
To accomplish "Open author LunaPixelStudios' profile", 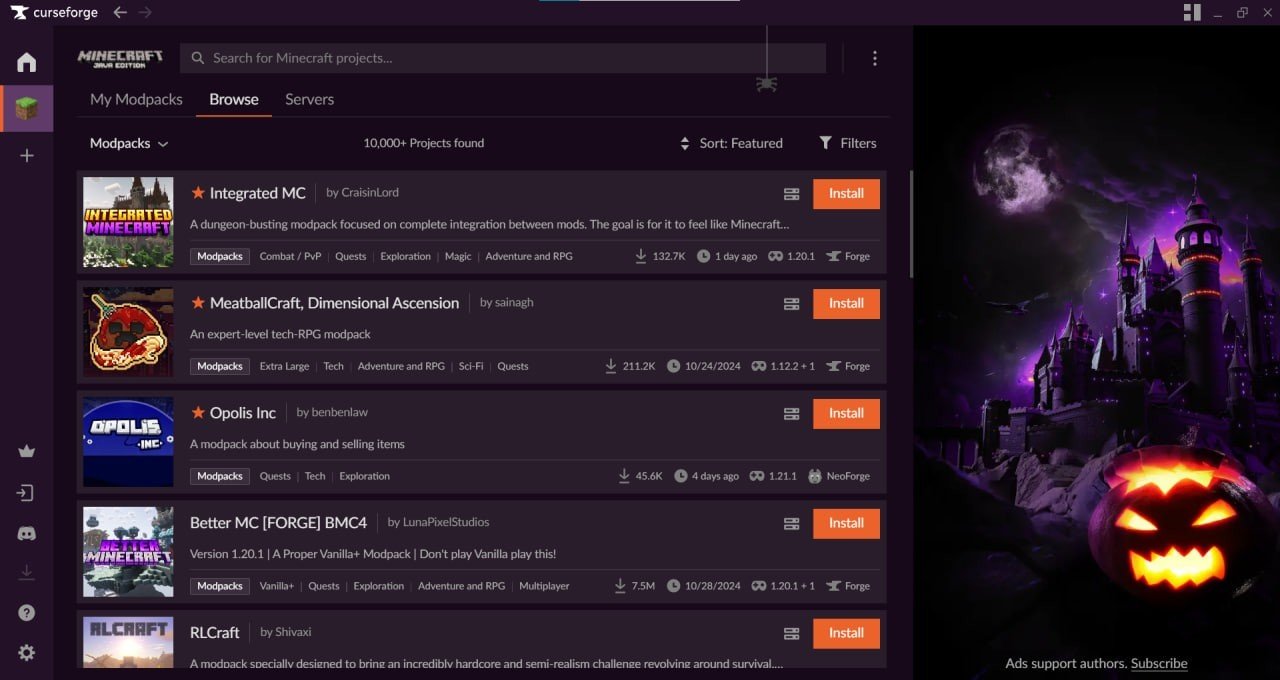I will [x=446, y=522].
